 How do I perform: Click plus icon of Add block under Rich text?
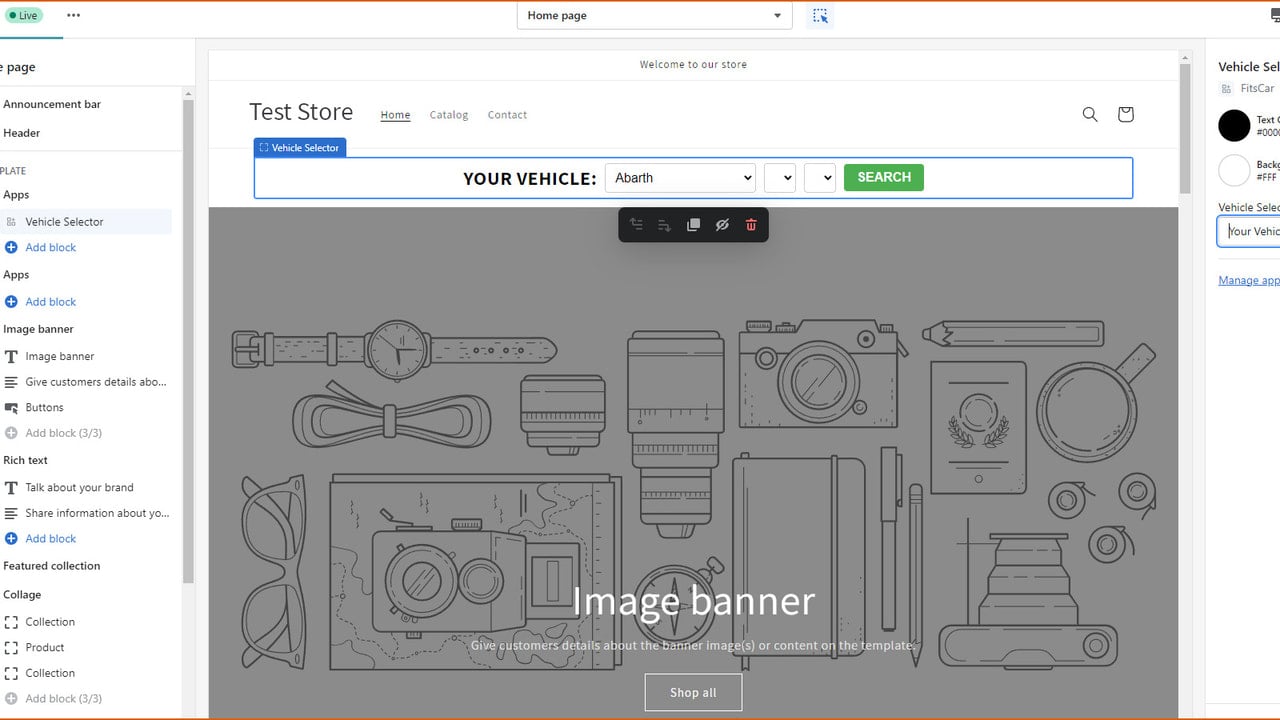point(11,538)
